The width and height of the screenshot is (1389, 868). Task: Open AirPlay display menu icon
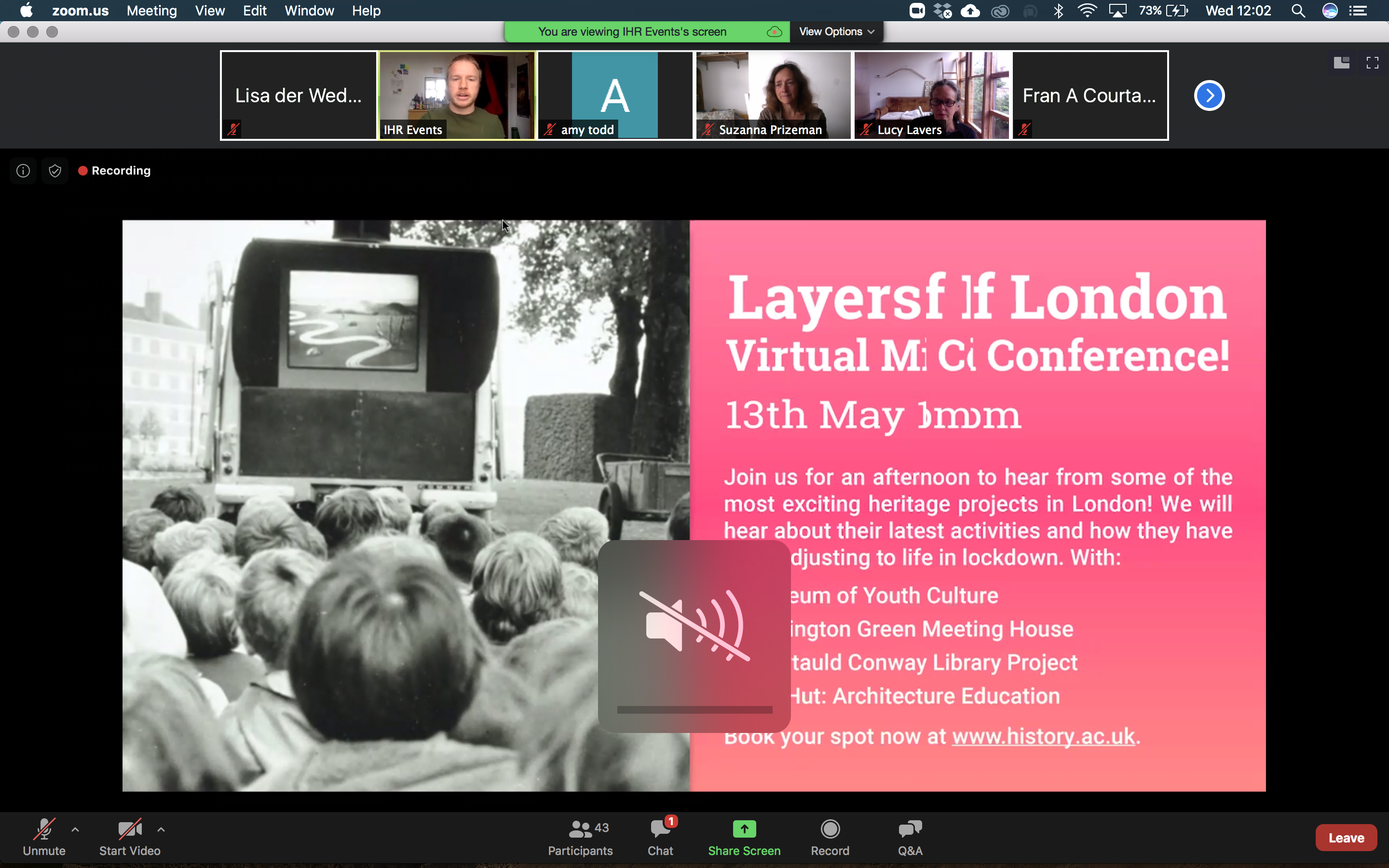[x=1117, y=10]
